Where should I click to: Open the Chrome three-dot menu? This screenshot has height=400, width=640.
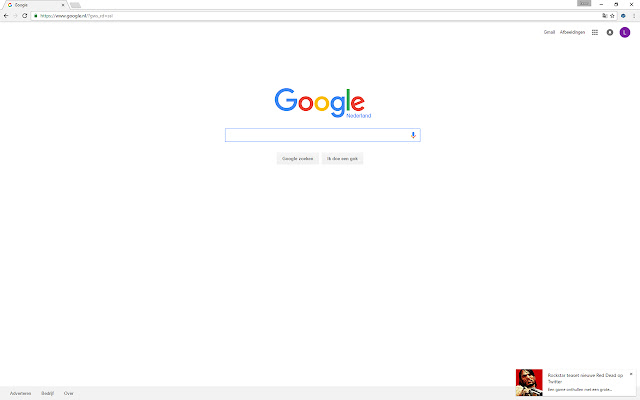tap(634, 16)
